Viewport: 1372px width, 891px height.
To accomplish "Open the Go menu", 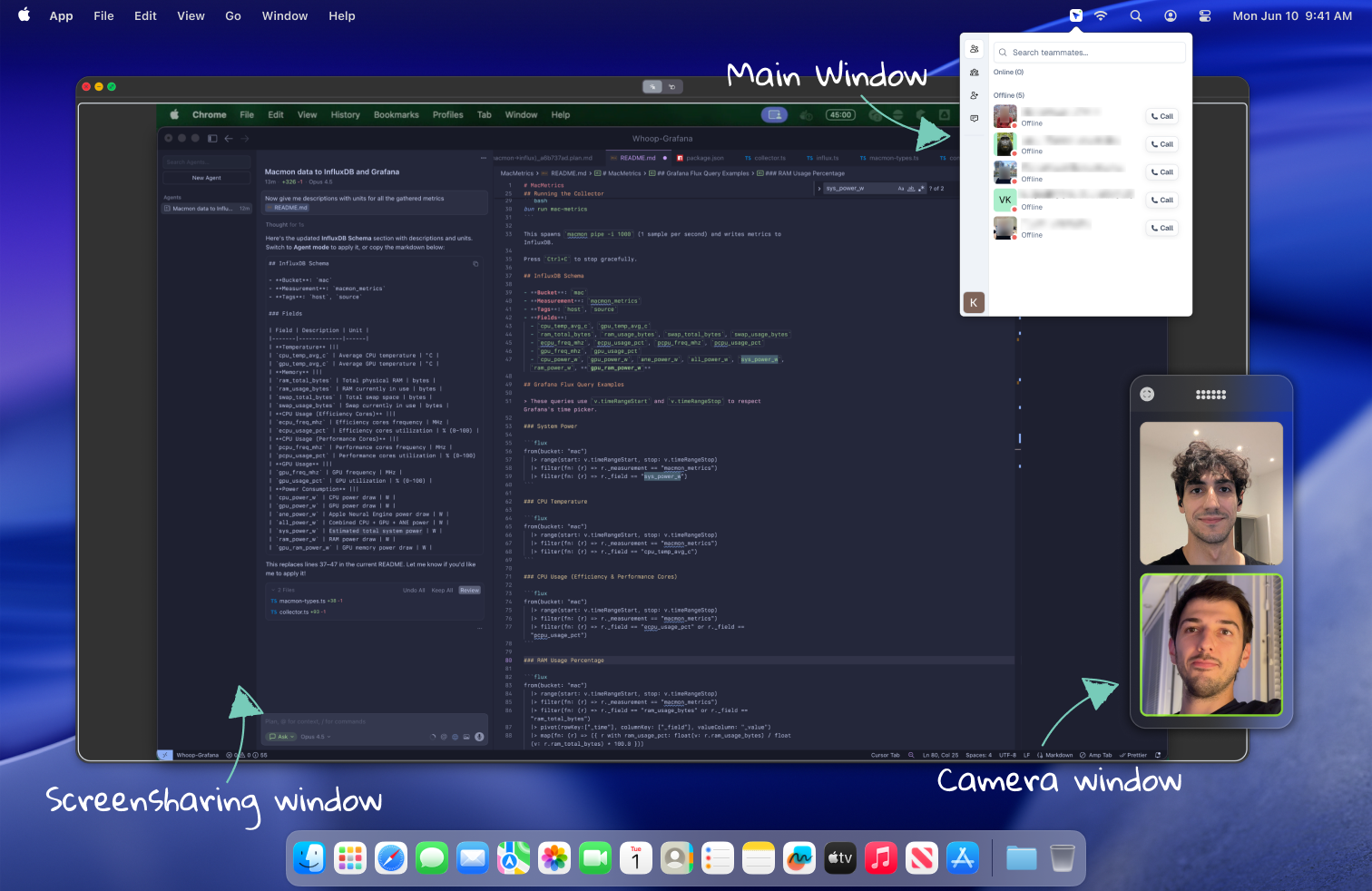I will coord(233,15).
